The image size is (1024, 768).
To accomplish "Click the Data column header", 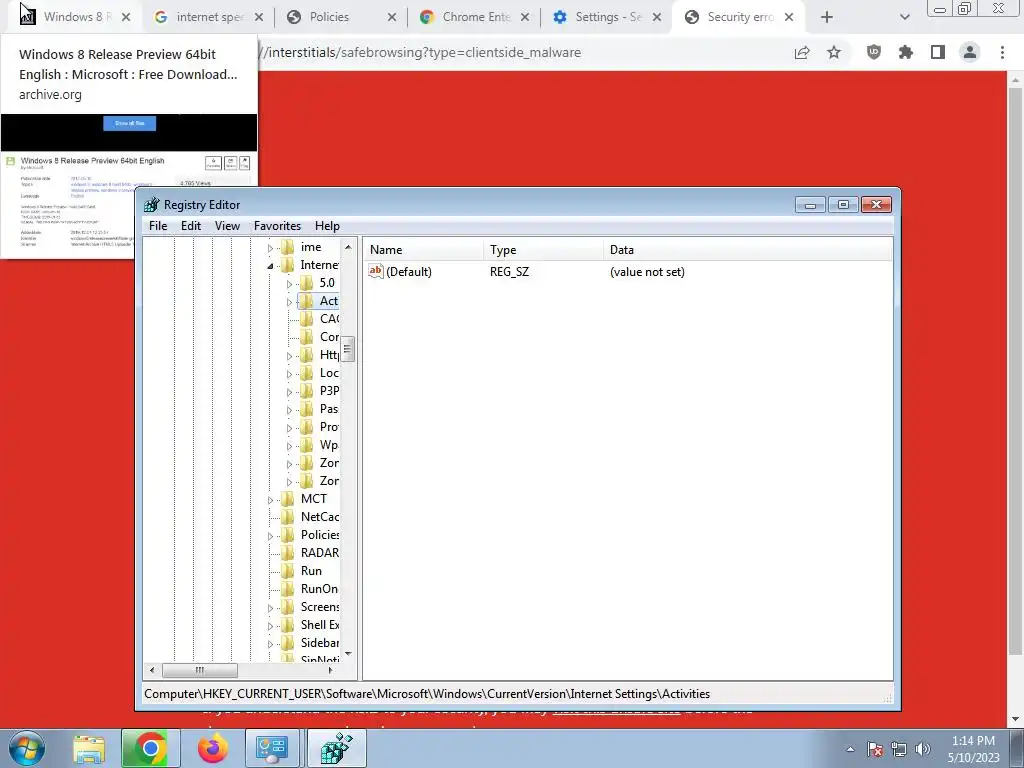I will pyautogui.click(x=748, y=249).
